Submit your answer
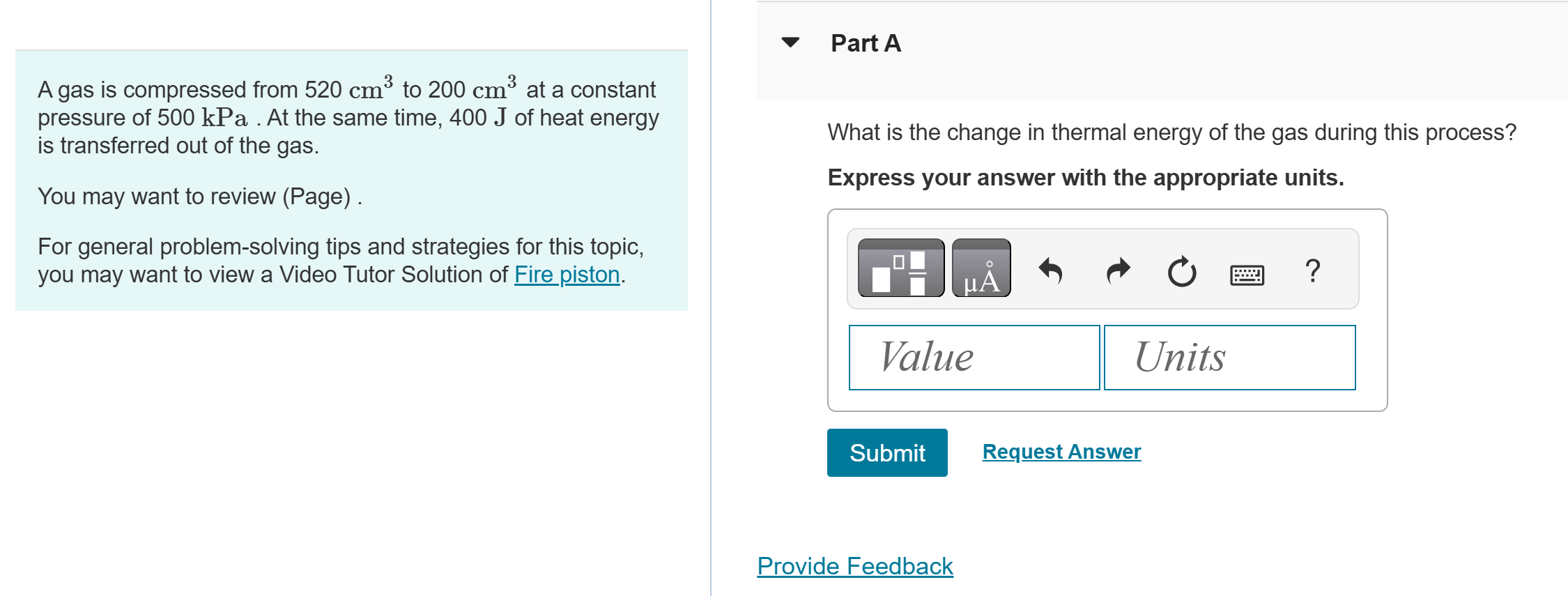Image resolution: width=1568 pixels, height=596 pixels. pos(886,452)
